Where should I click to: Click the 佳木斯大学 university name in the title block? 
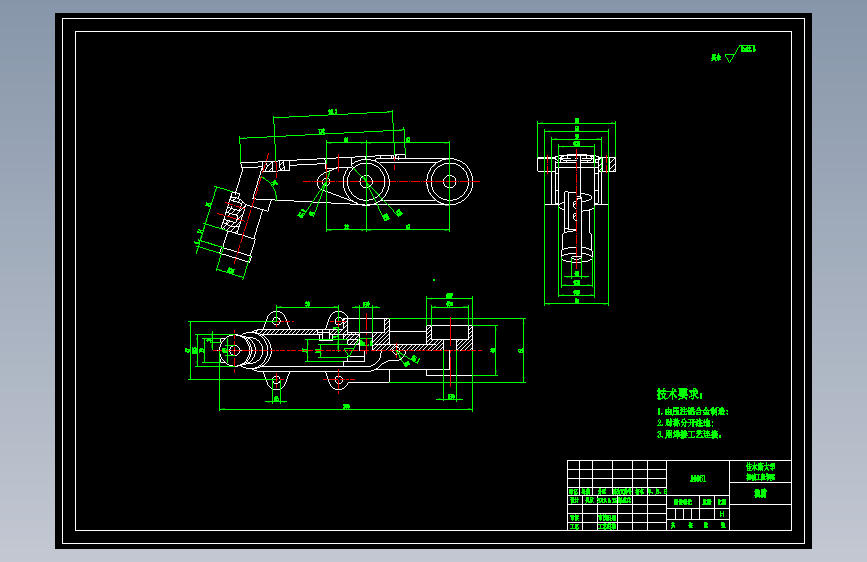point(760,467)
